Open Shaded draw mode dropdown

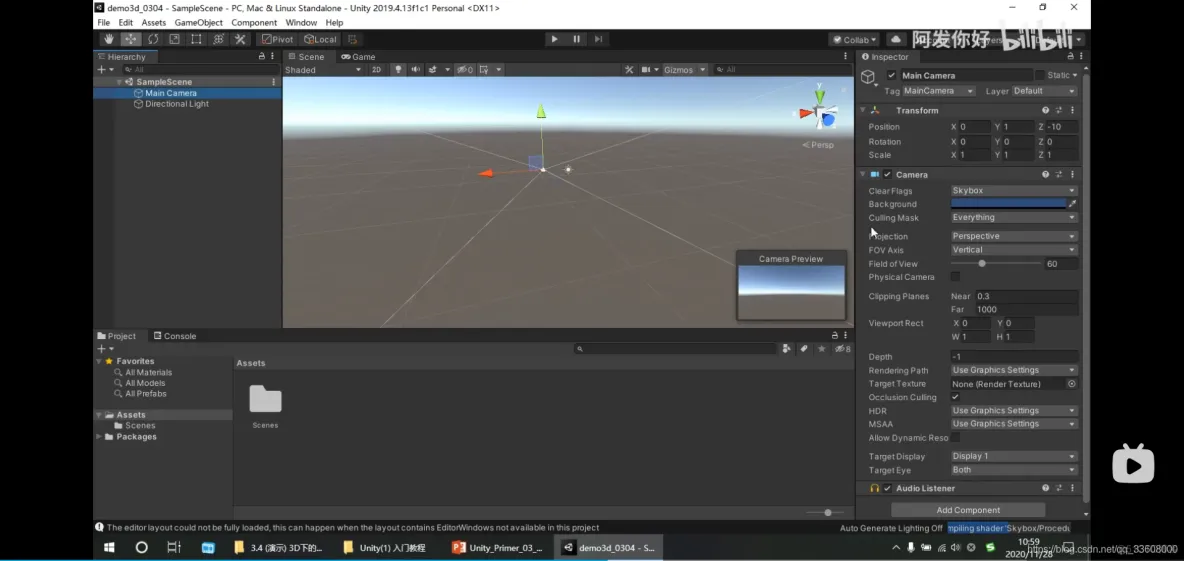(x=323, y=69)
